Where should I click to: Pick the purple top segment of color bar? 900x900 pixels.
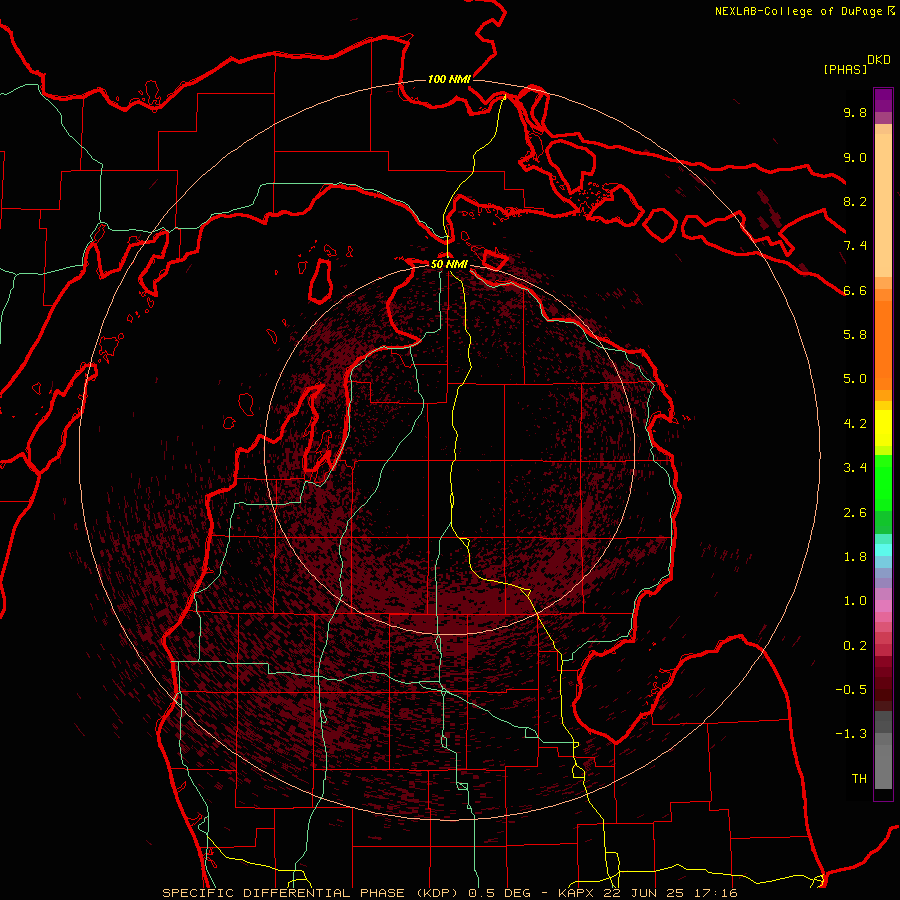[x=883, y=100]
